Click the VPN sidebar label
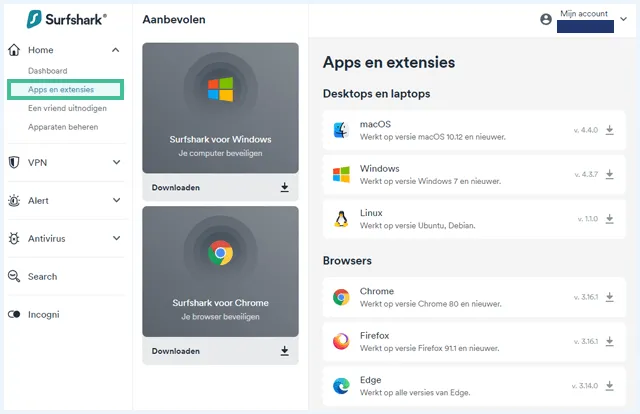The image size is (640, 414). pos(38,162)
